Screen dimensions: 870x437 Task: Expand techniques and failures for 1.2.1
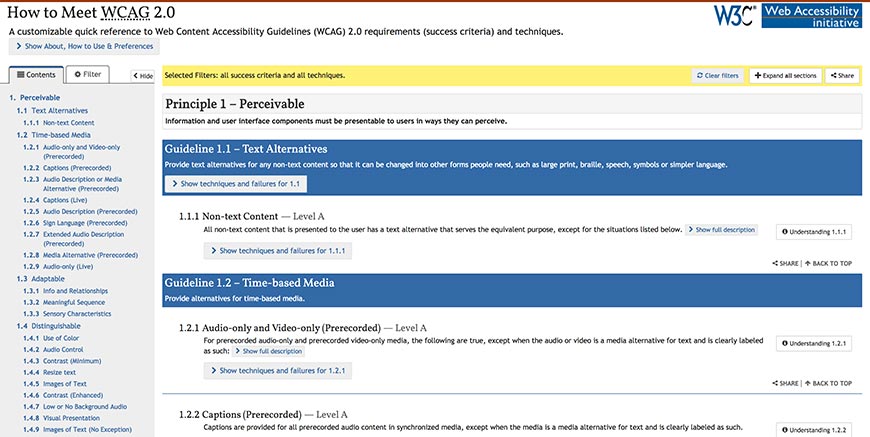coord(278,371)
